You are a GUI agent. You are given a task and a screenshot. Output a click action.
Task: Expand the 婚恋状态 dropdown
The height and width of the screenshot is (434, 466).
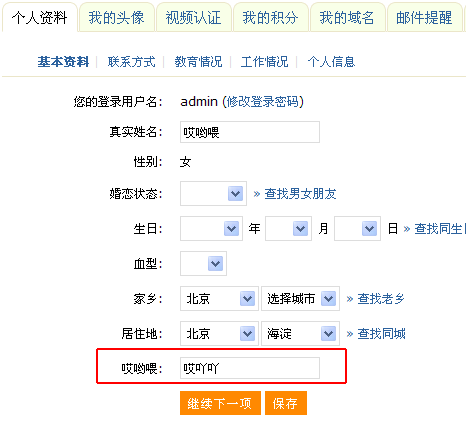tap(213, 193)
